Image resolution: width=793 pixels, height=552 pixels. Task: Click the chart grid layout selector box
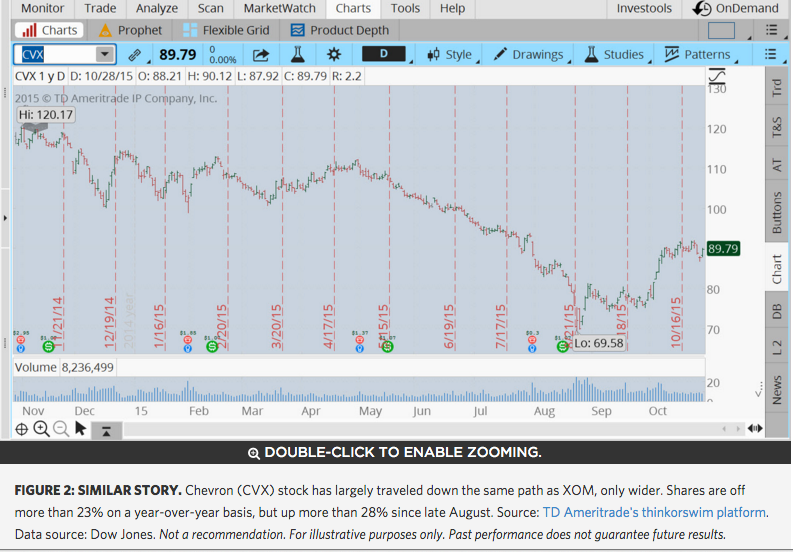point(721,30)
